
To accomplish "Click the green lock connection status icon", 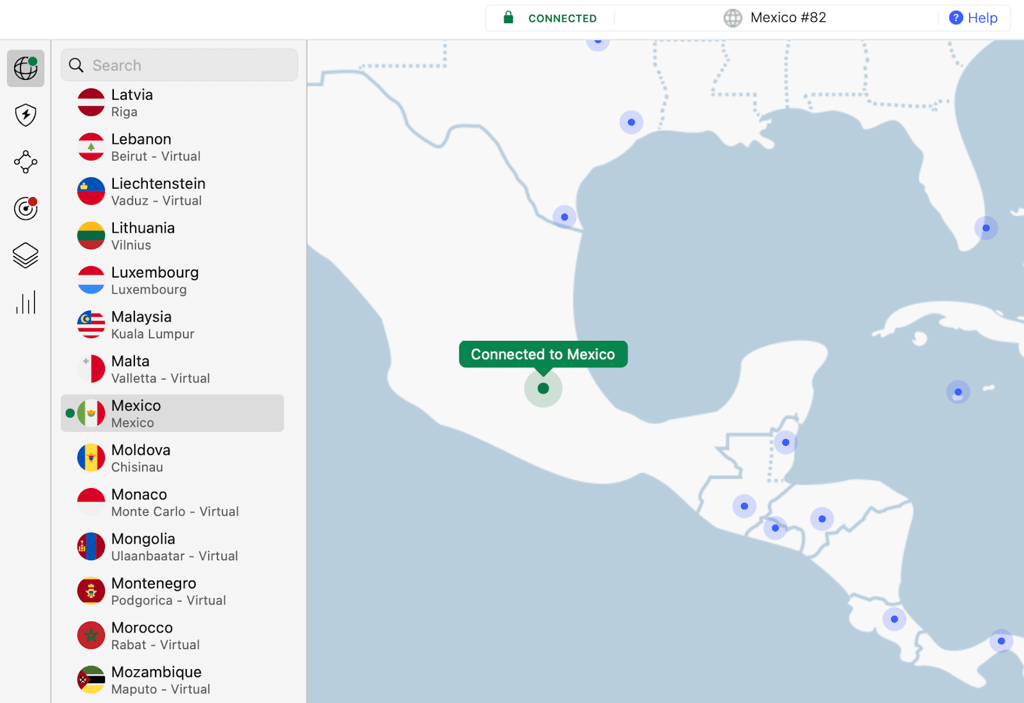I will 508,18.
